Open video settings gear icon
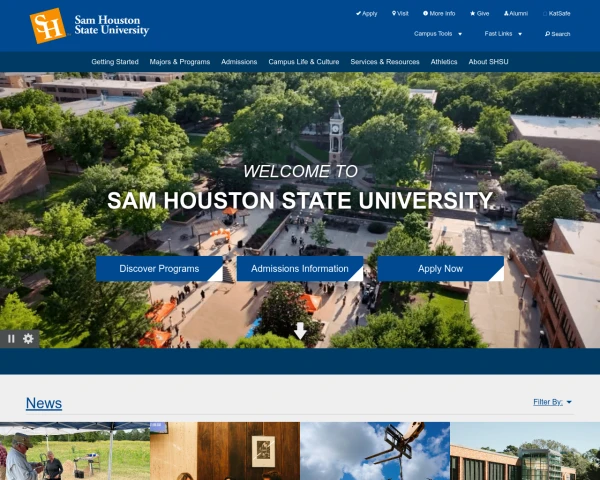This screenshot has height=480, width=600. (x=28, y=339)
